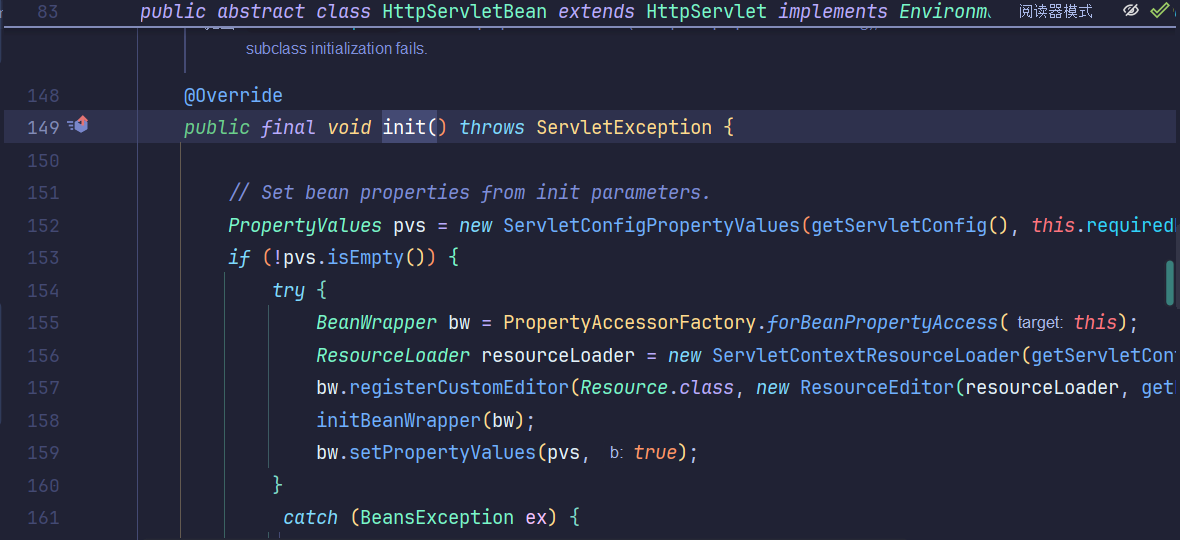This screenshot has width=1180, height=540.
Task: Click the overriding-method gutter icon on line 149
Action: click(79, 126)
